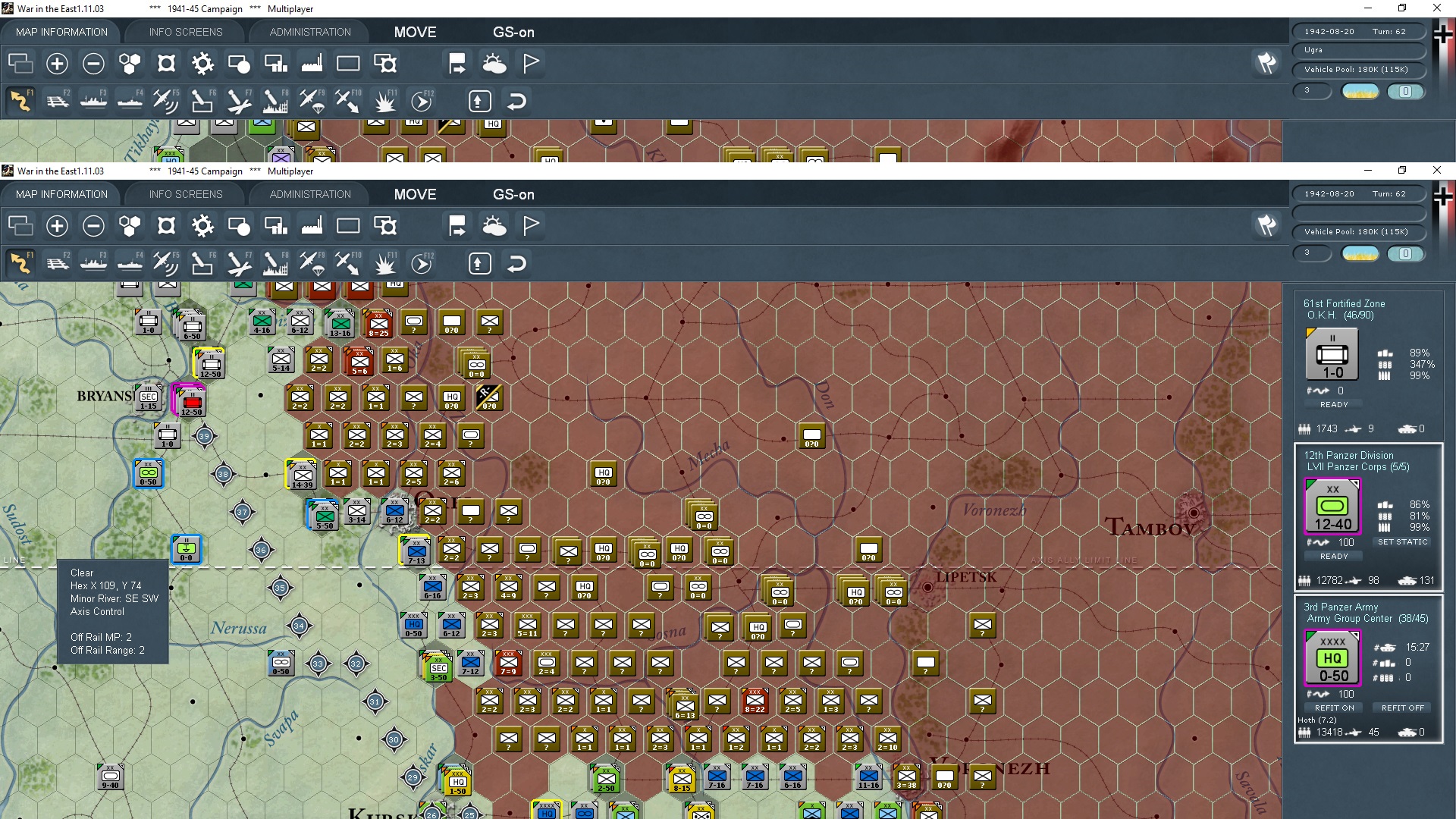The height and width of the screenshot is (819, 1456).
Task: Click the ground-weather color bar in upper window
Action: [x=1360, y=92]
